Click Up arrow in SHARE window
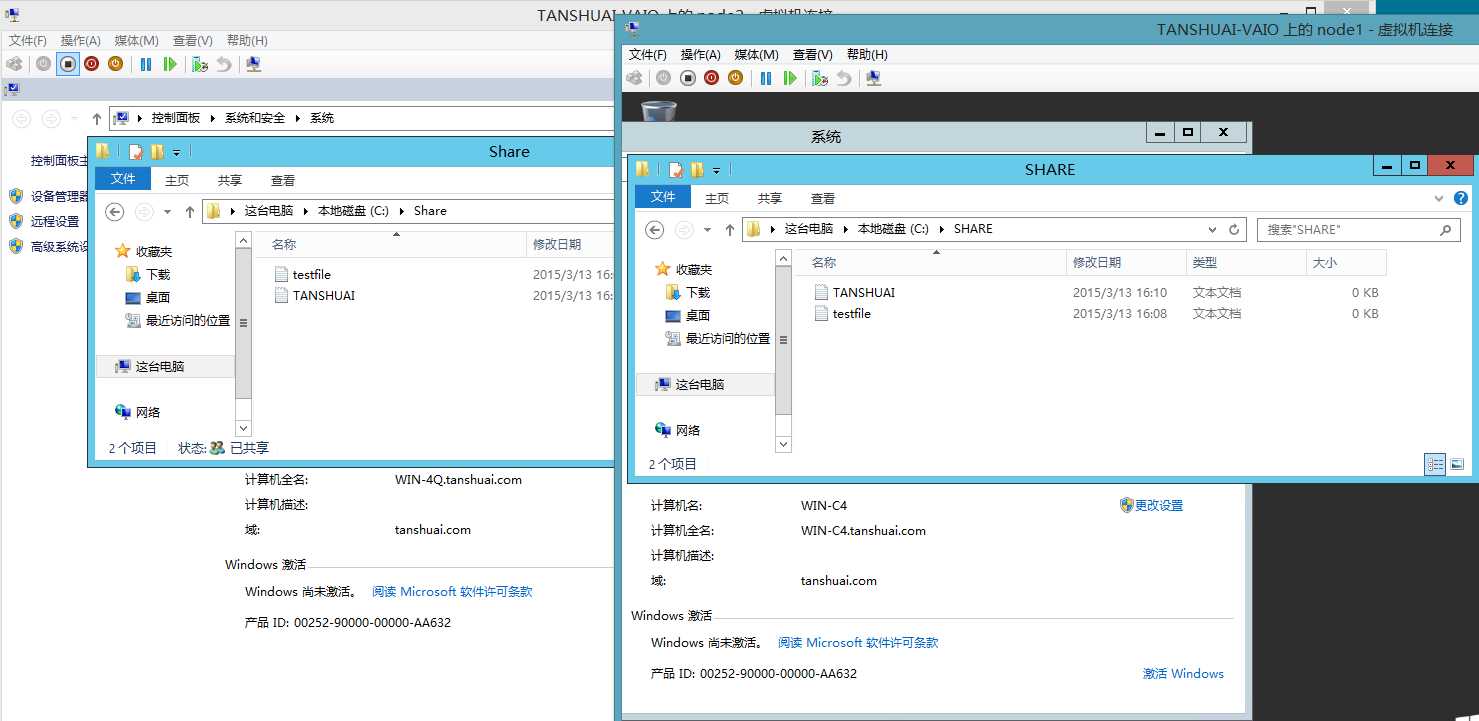Screen dimensions: 1479x721 tap(729, 229)
